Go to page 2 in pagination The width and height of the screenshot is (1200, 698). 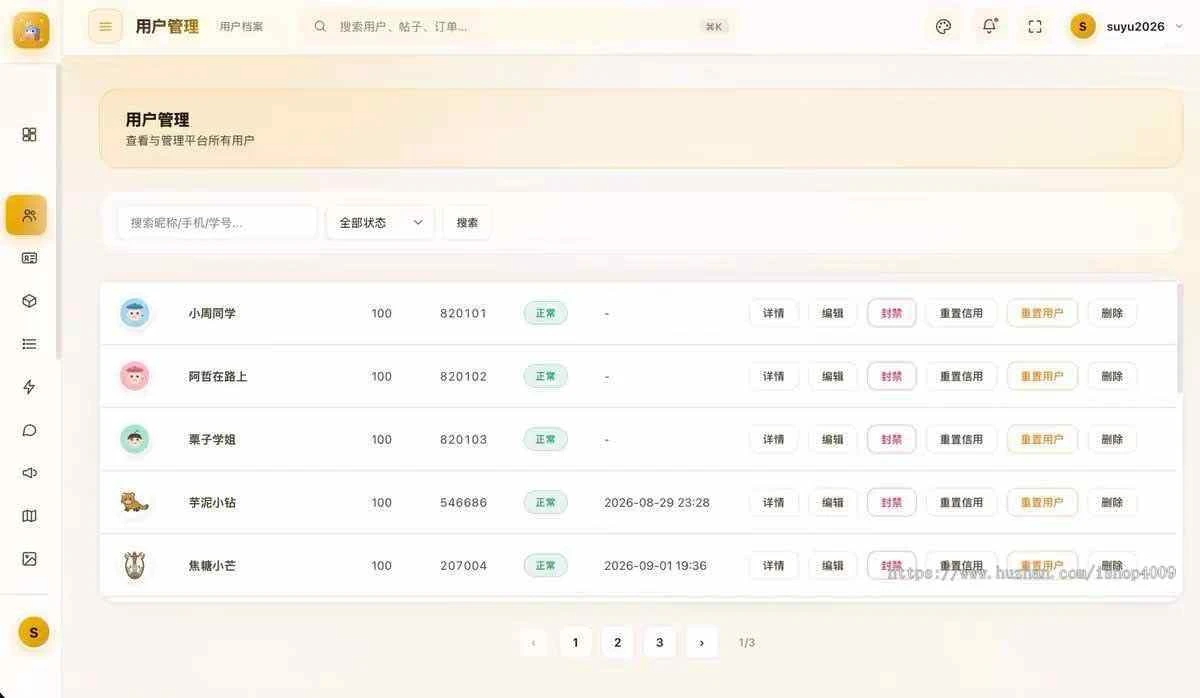click(617, 642)
